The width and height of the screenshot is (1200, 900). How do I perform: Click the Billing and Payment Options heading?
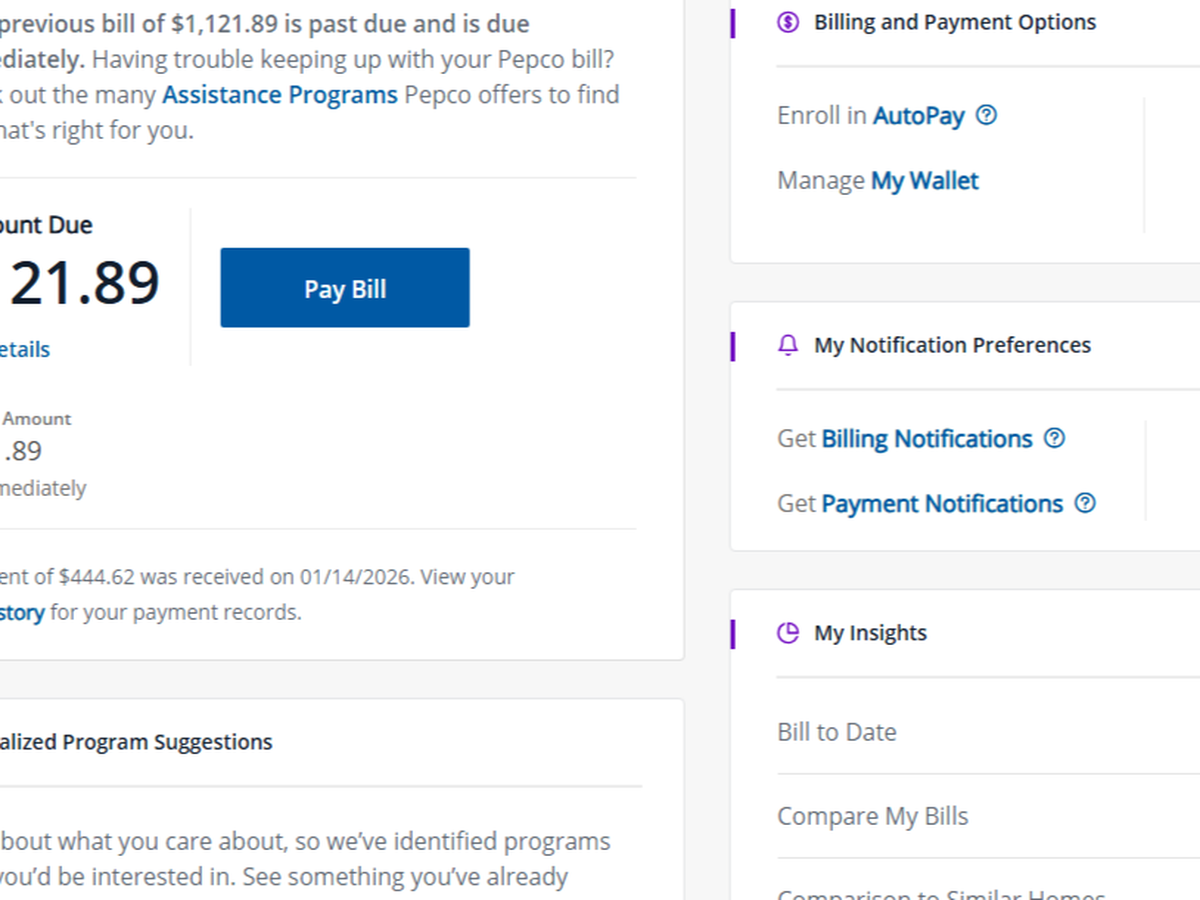pyautogui.click(x=954, y=22)
